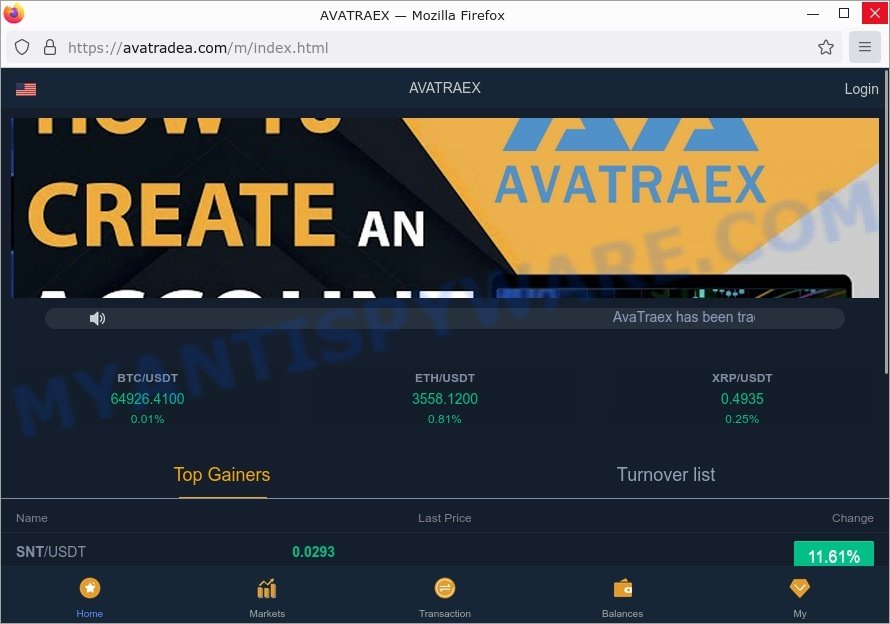The image size is (890, 624).
Task: Click the 0.0293 last price value
Action: pos(313,552)
